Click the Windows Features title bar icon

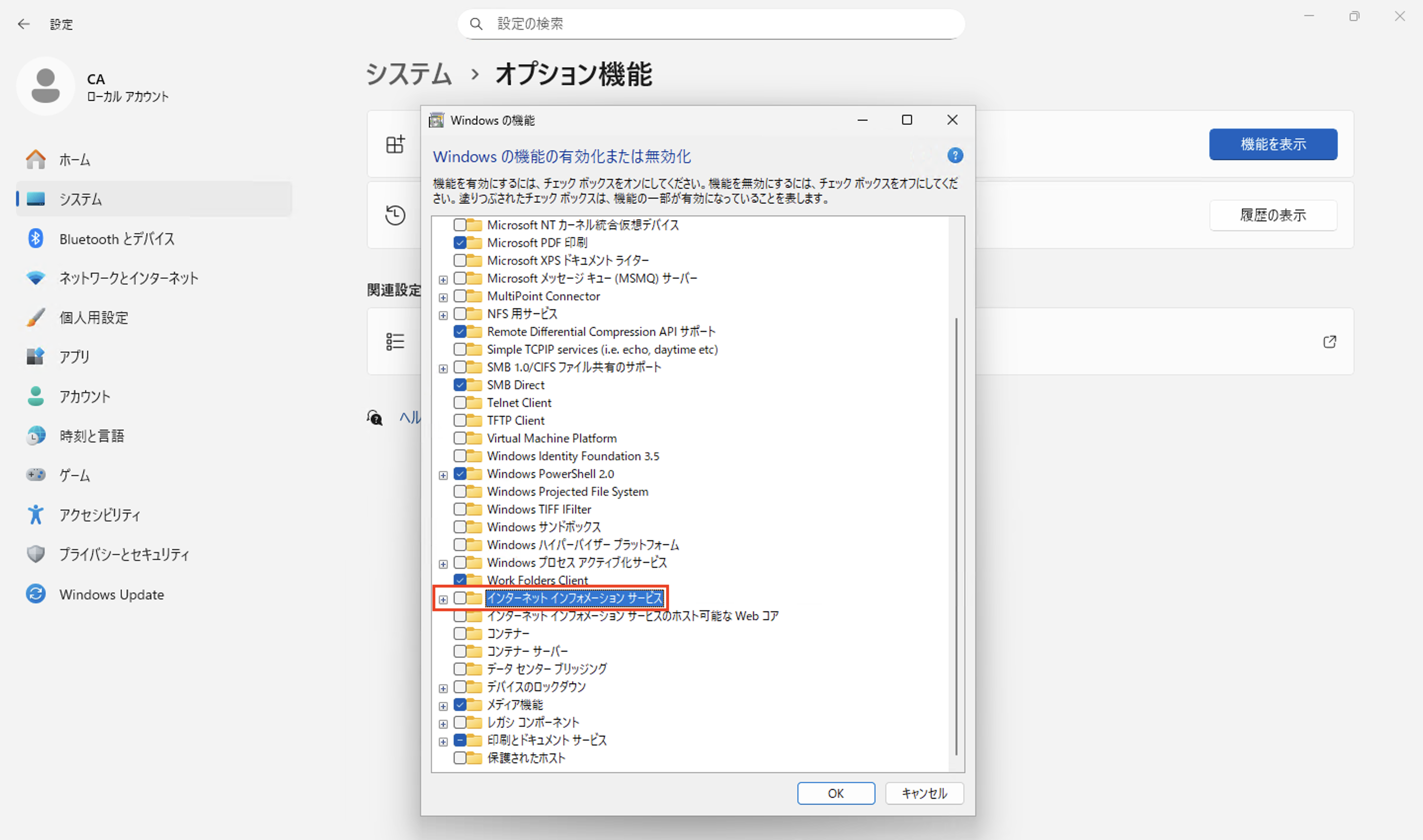pos(436,120)
